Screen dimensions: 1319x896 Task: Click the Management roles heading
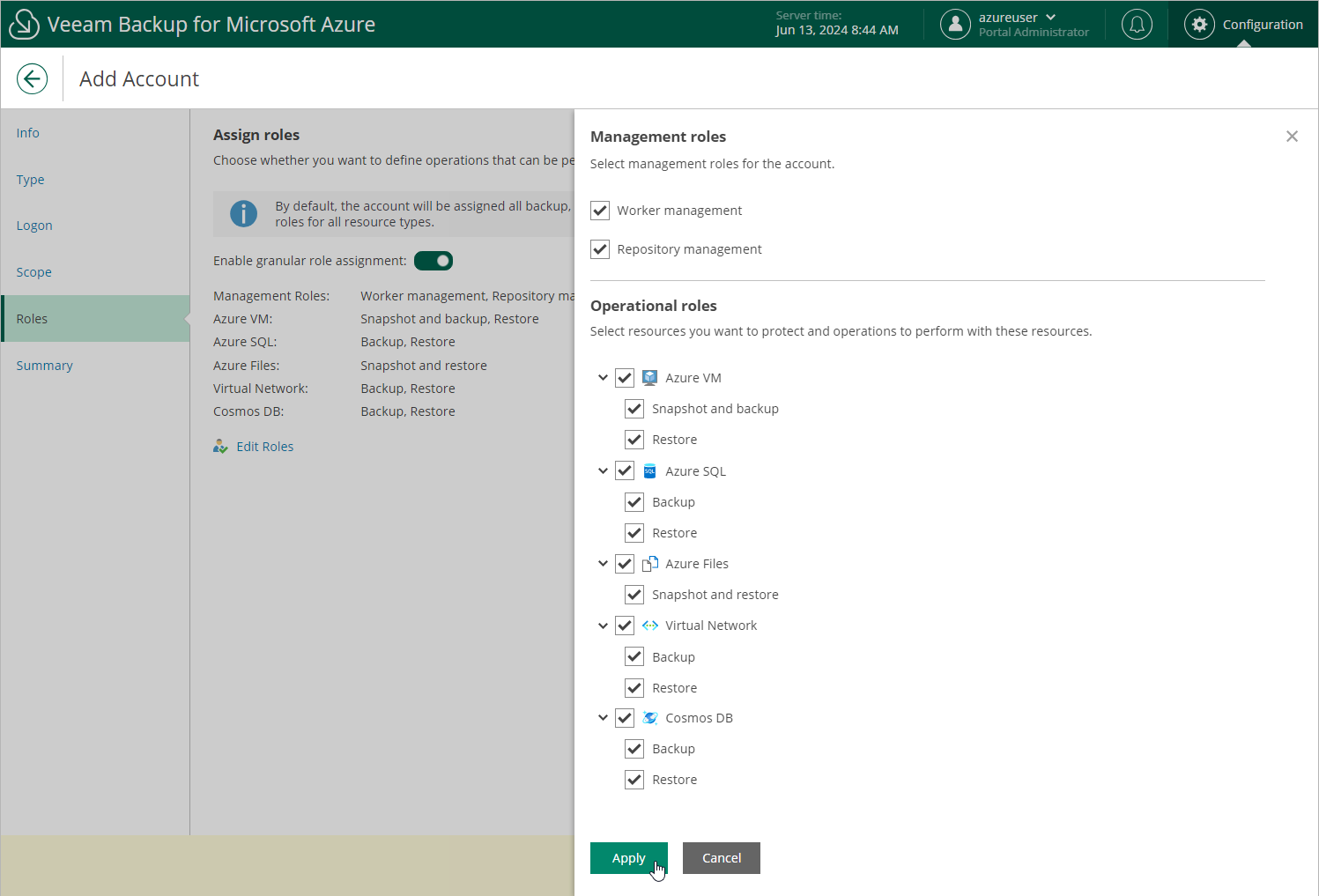click(x=658, y=137)
